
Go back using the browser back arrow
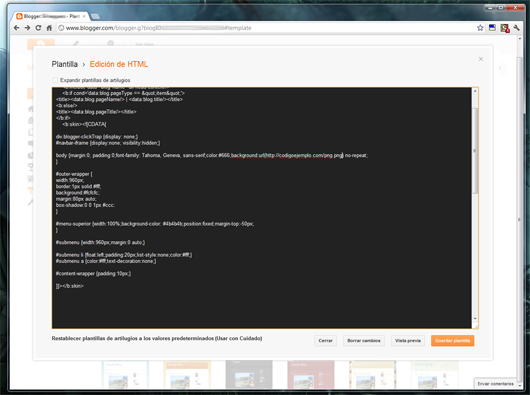pos(17,28)
